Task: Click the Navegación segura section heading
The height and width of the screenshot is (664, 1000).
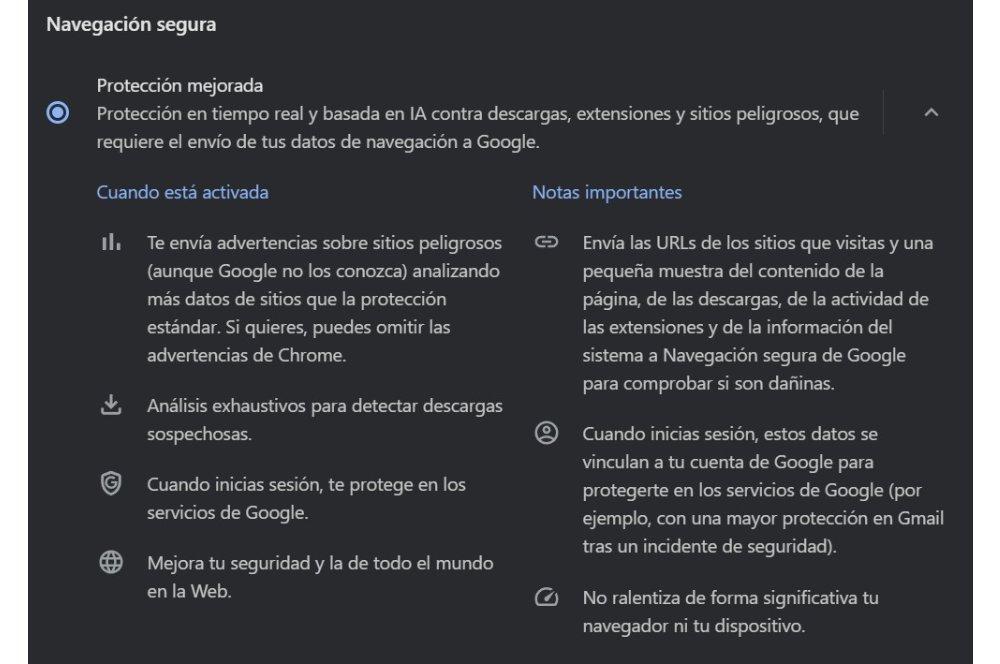Action: (131, 25)
